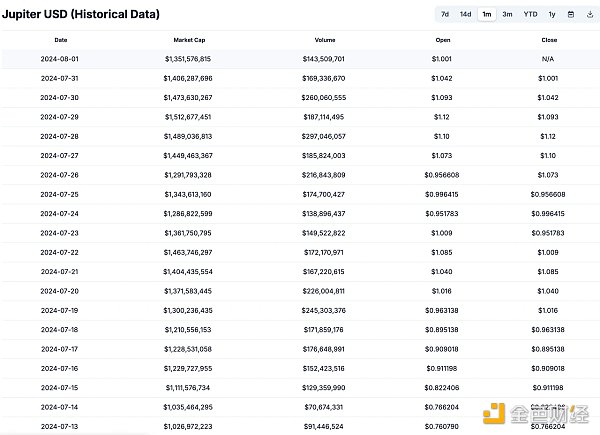Click the 2024-07-28 market cap value
The height and width of the screenshot is (435, 600).
click(188, 136)
